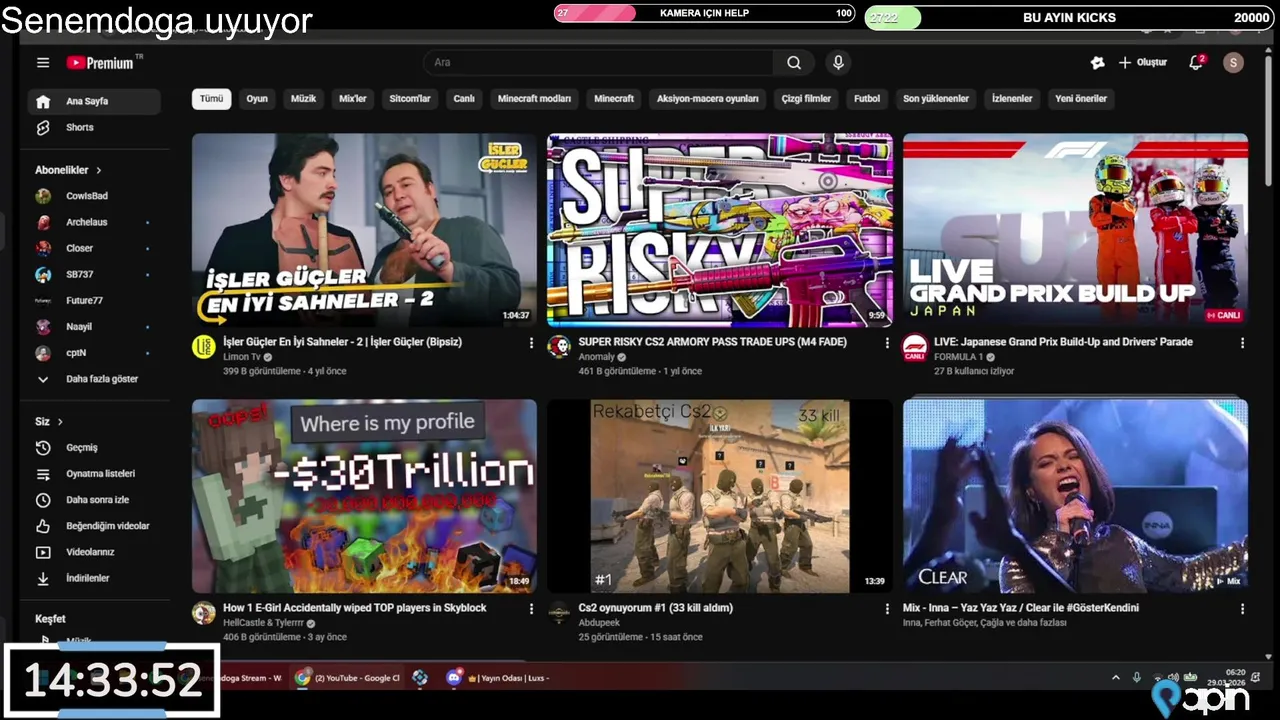
Task: Select the Müzik filter chip
Action: click(303, 99)
